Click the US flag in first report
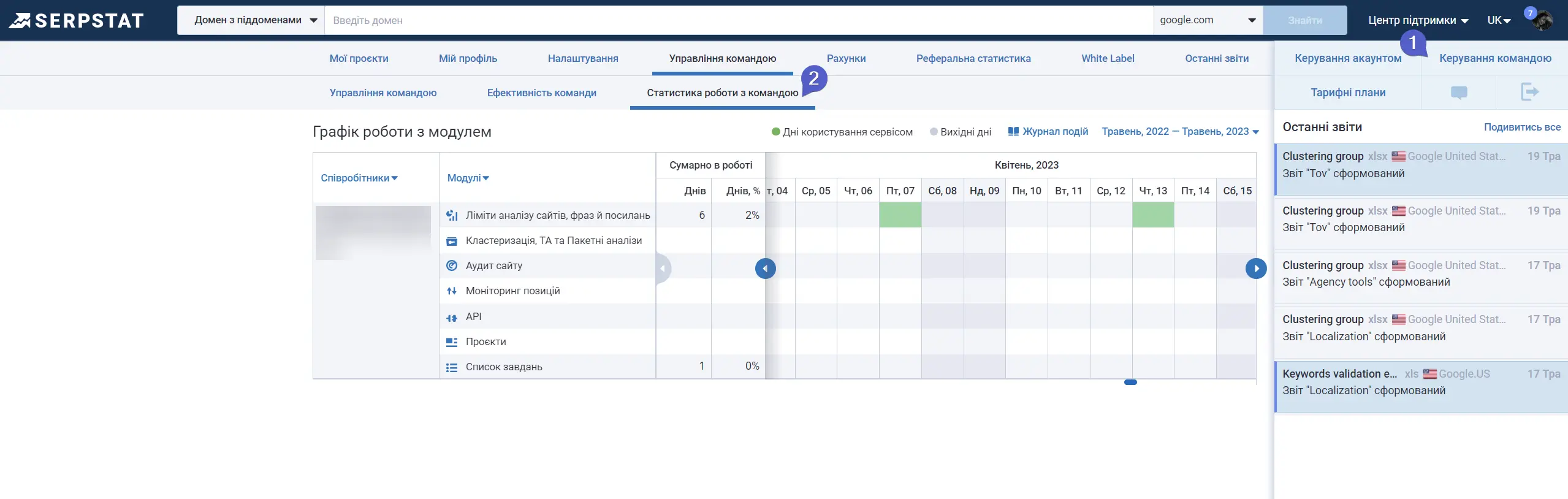 tap(1398, 156)
